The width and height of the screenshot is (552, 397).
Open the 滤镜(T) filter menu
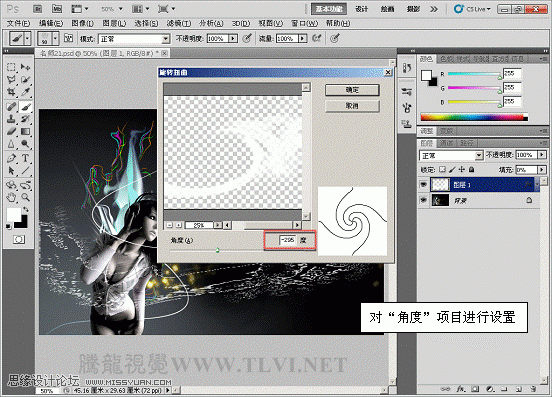179,23
